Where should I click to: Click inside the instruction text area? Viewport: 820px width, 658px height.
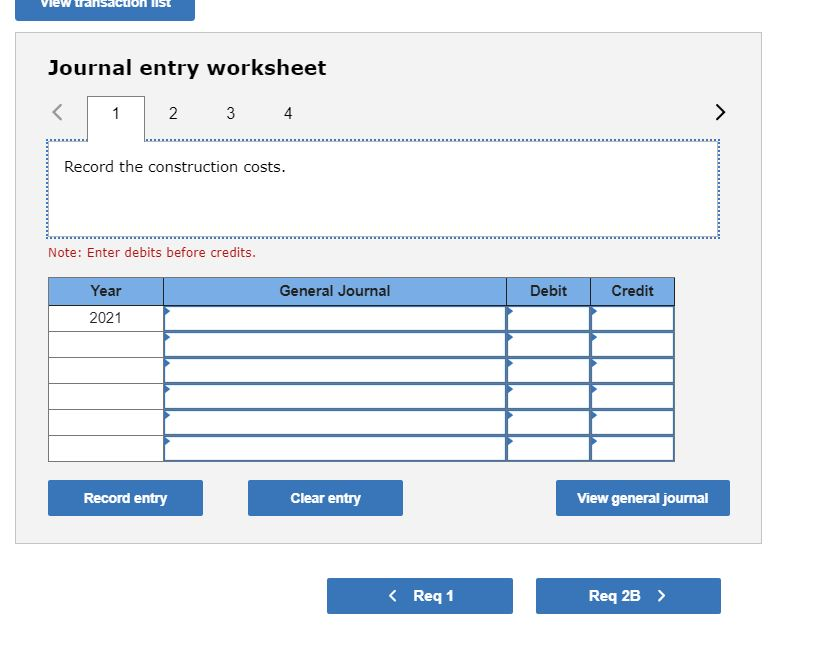[x=385, y=189]
